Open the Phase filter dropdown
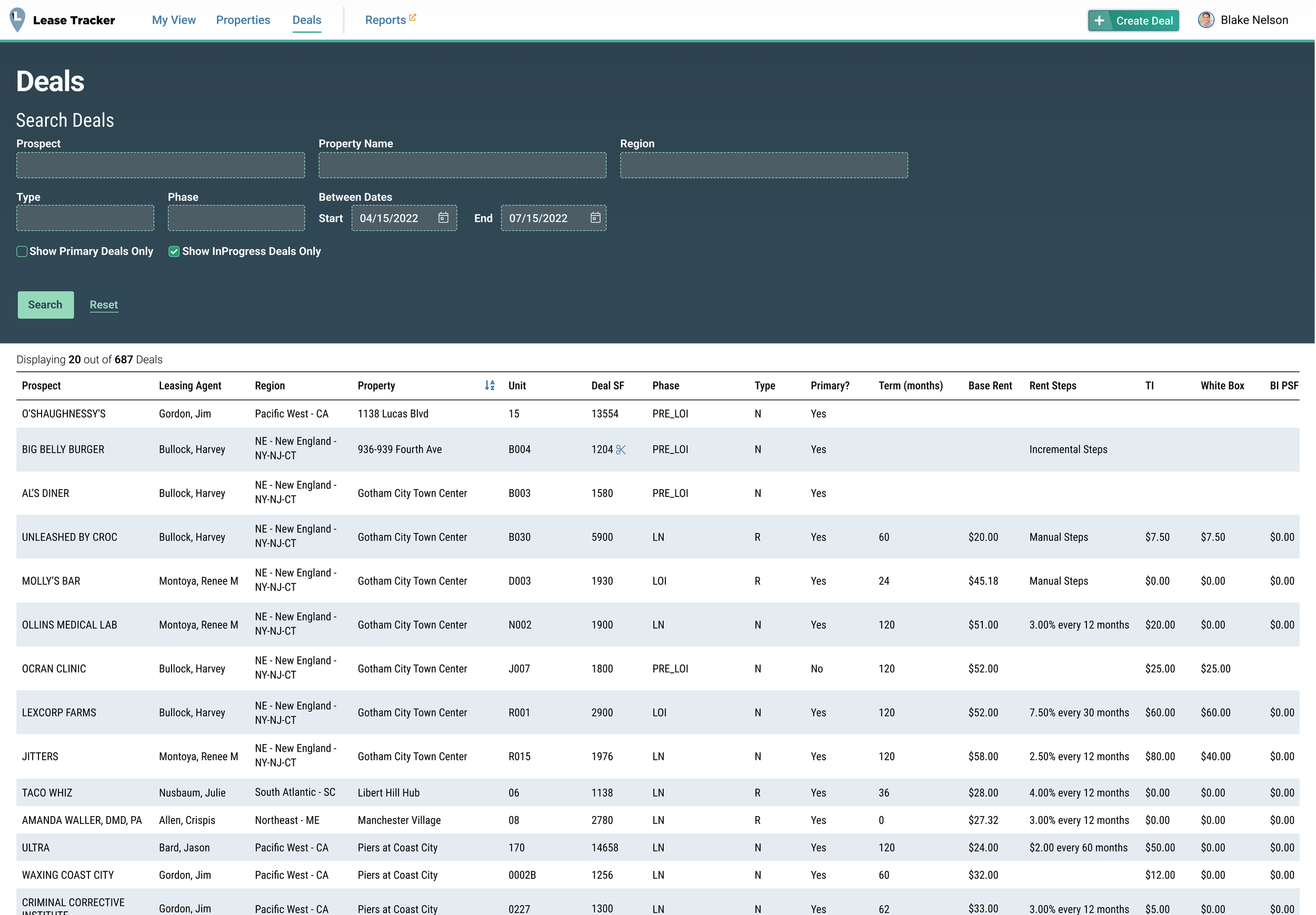 pos(236,218)
